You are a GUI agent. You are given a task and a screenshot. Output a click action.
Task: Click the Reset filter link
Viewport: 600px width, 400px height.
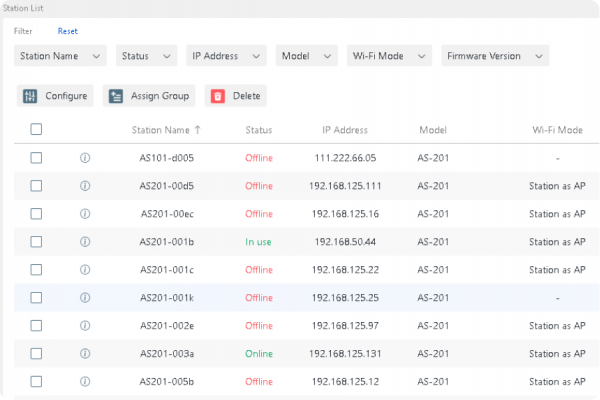[x=67, y=31]
